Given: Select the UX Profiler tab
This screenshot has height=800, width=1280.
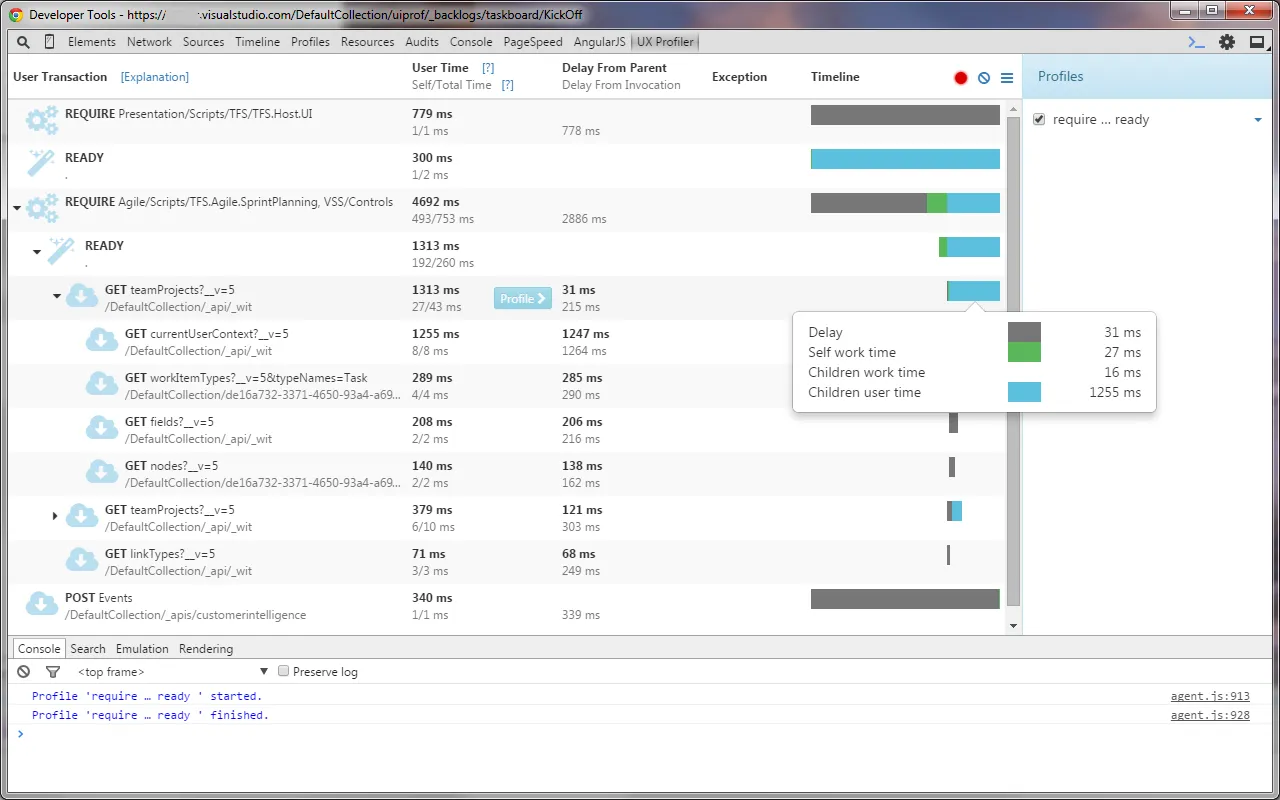Looking at the screenshot, I should point(666,42).
